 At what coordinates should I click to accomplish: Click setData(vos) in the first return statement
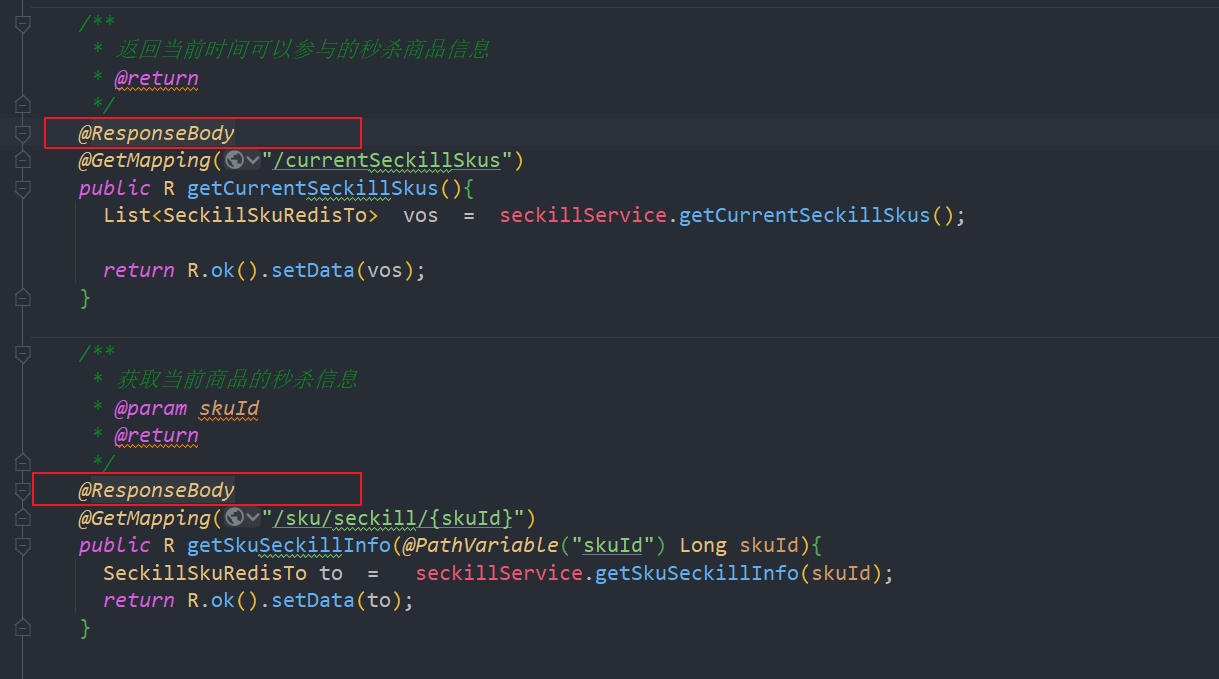coord(345,270)
